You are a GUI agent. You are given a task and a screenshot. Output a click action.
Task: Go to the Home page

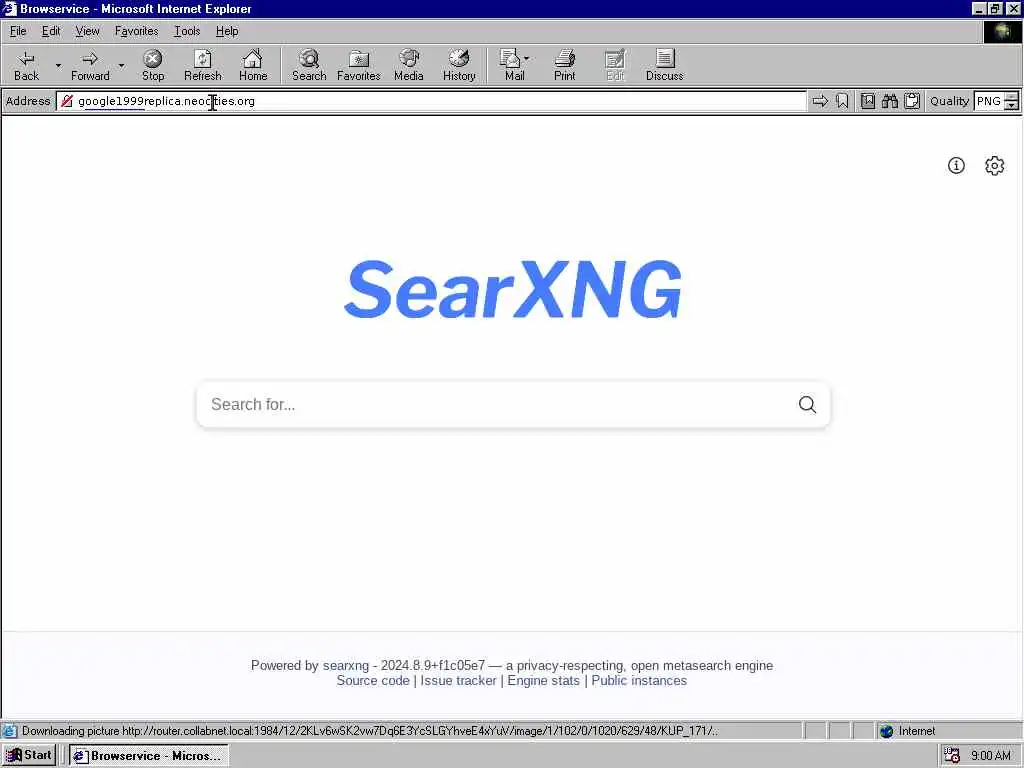pyautogui.click(x=253, y=65)
